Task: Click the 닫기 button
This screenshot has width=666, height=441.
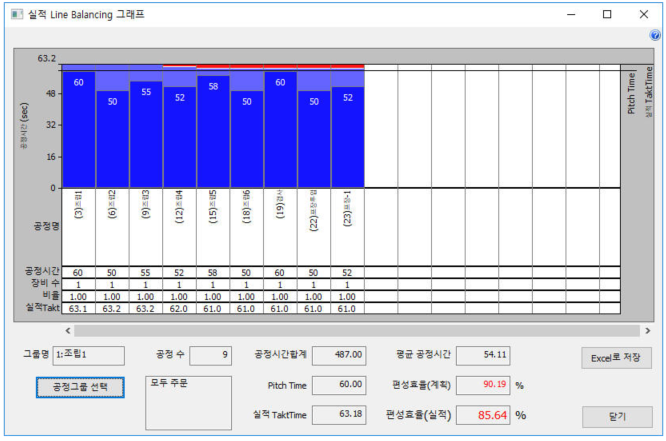Action: pos(616,416)
